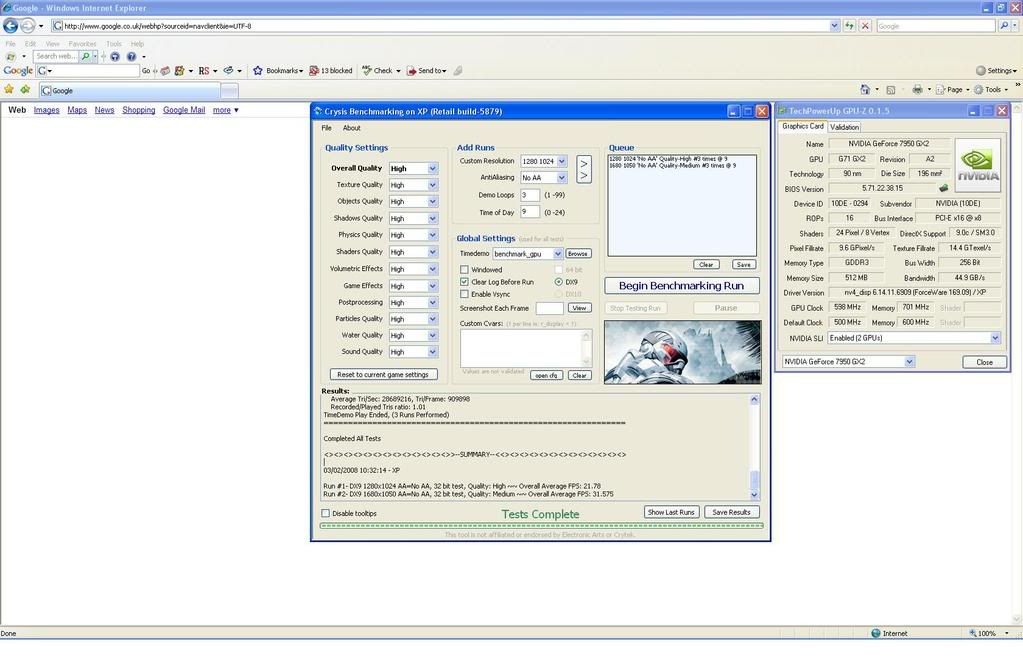This screenshot has width=1023, height=670.
Task: Open the Texture Quality dropdown
Action: coord(432,185)
